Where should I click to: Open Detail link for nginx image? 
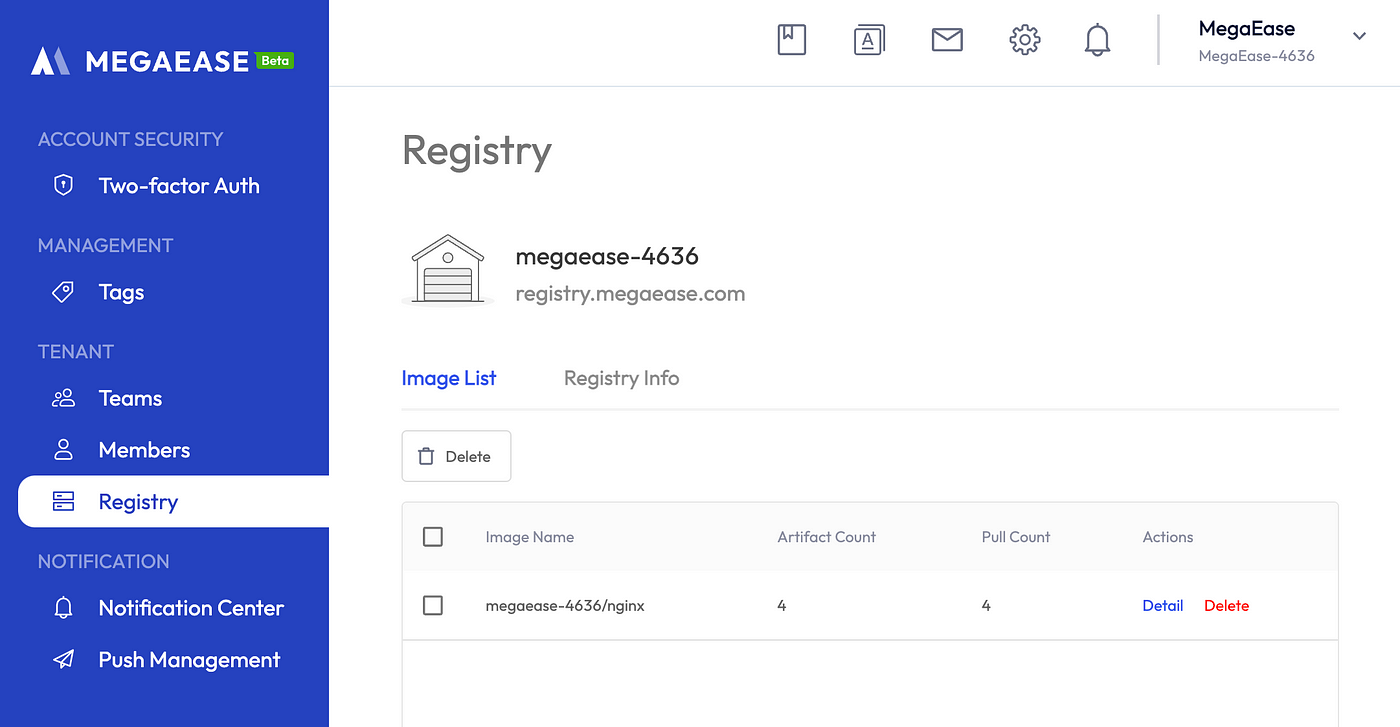tap(1162, 605)
